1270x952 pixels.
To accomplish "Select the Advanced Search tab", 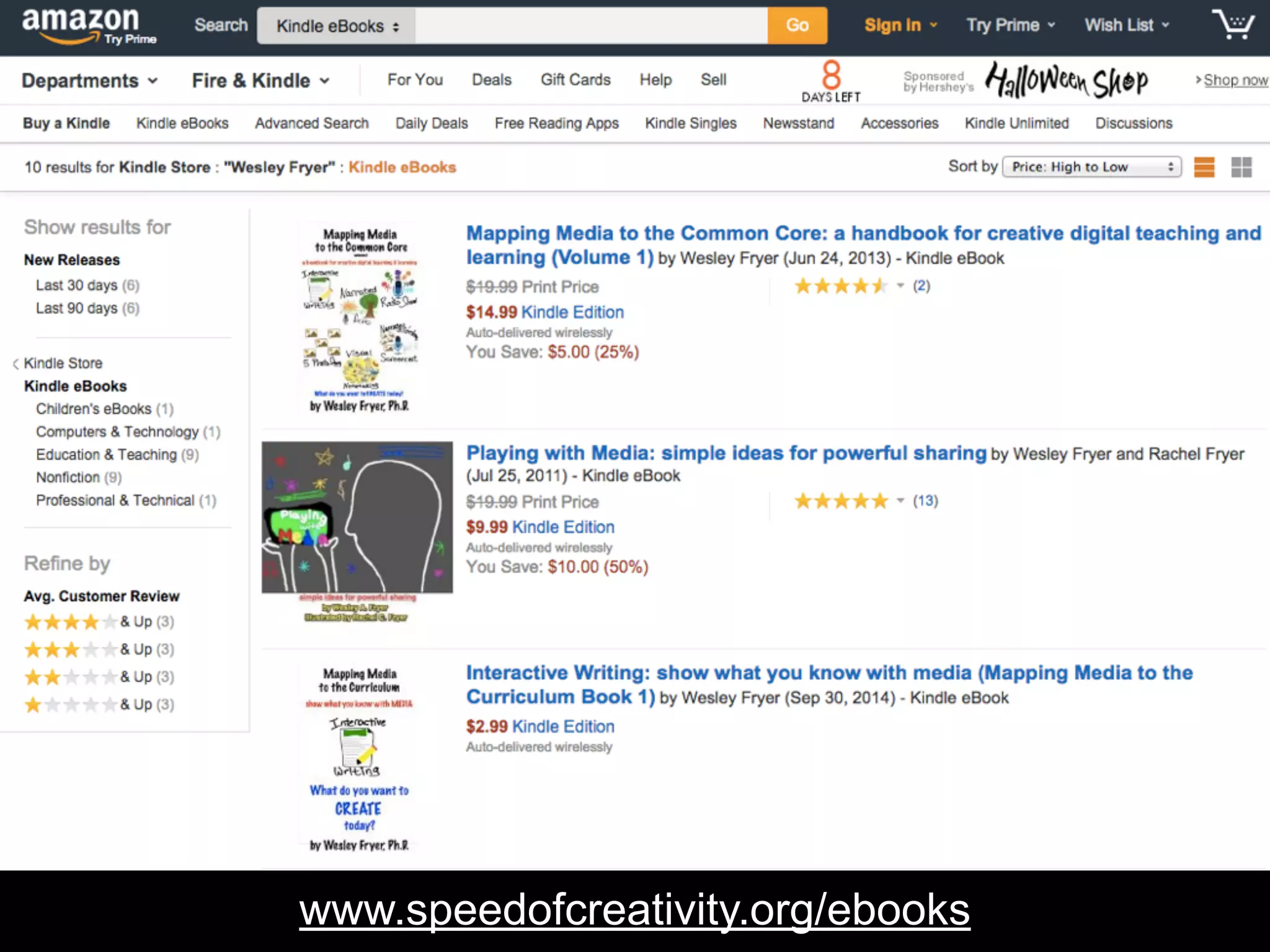I will [x=312, y=123].
